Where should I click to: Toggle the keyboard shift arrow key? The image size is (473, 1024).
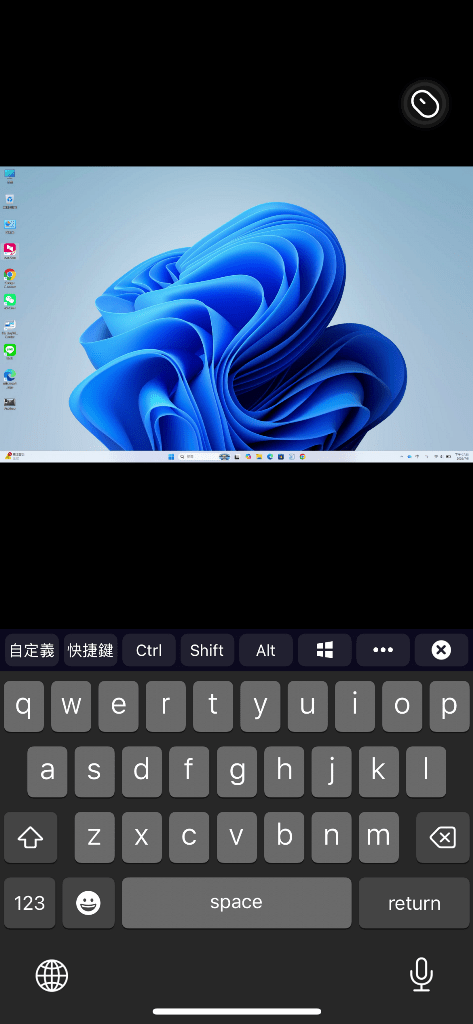point(30,837)
